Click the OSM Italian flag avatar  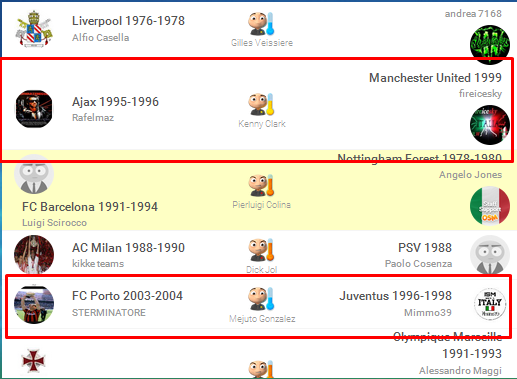coord(490,206)
